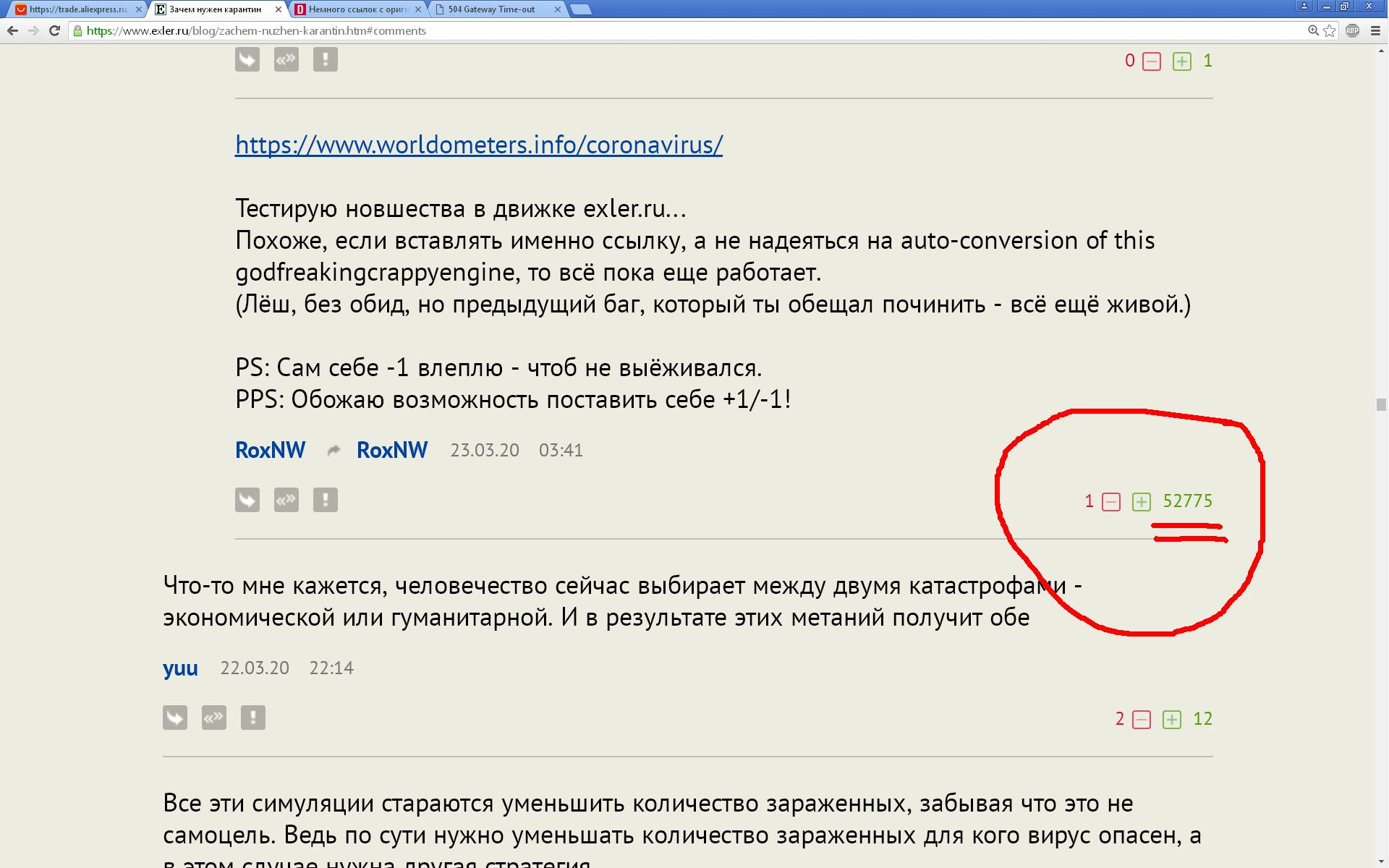The width and height of the screenshot is (1389, 868).
Task: Click quote icon under RoxNW comment
Action: pyautogui.click(x=286, y=500)
